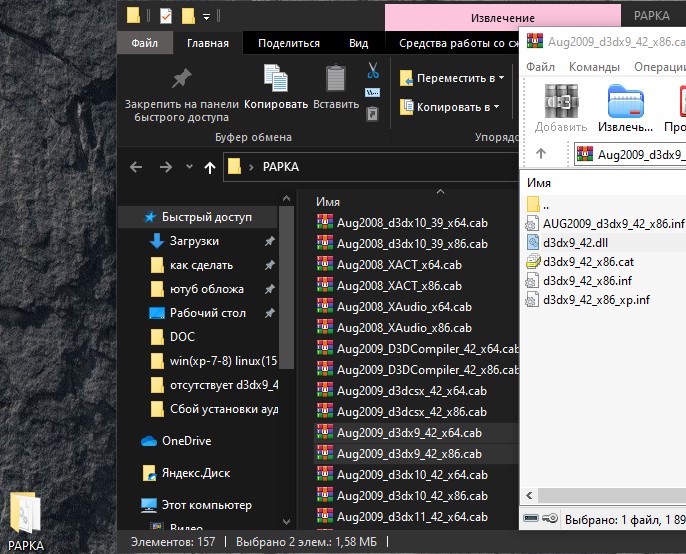Unpin Рабочий стол from Quick access
Image resolution: width=686 pixels, height=554 pixels.
coord(270,313)
